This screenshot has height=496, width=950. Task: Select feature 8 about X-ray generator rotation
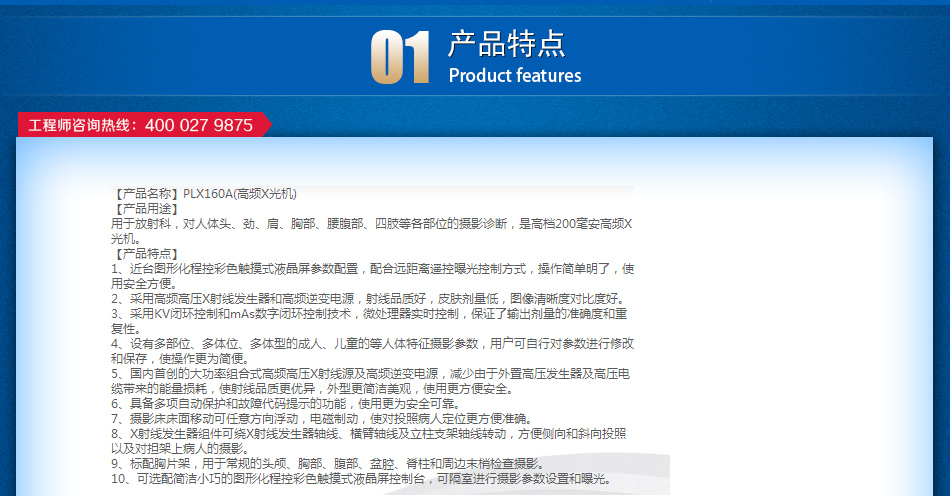(368, 434)
